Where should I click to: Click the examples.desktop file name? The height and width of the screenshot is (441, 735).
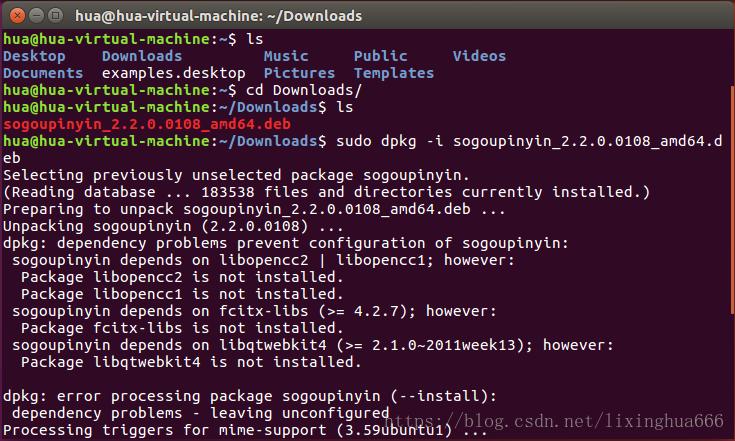coord(173,73)
